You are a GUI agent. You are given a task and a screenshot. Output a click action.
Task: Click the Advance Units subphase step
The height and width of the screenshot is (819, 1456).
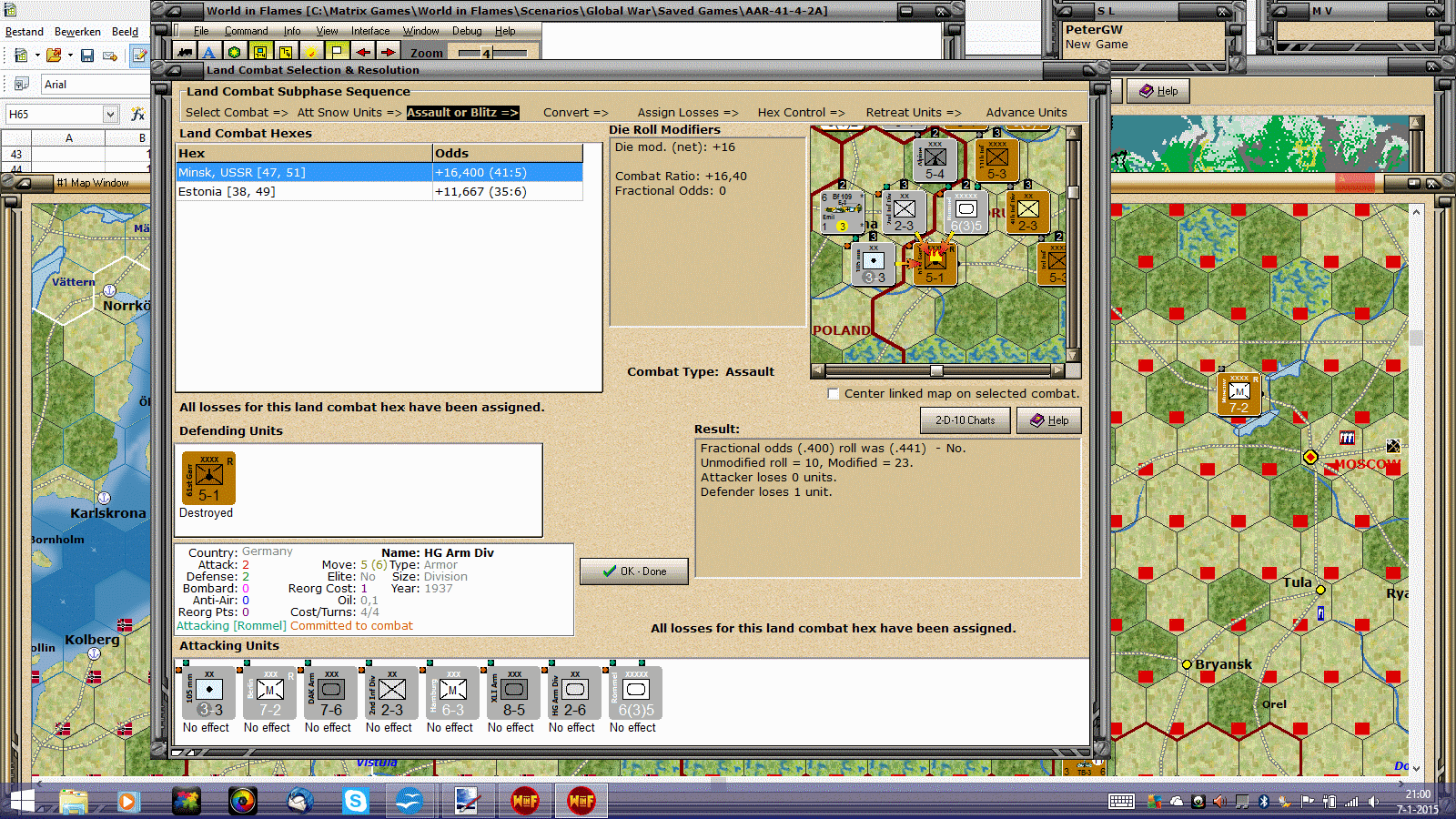(1026, 113)
